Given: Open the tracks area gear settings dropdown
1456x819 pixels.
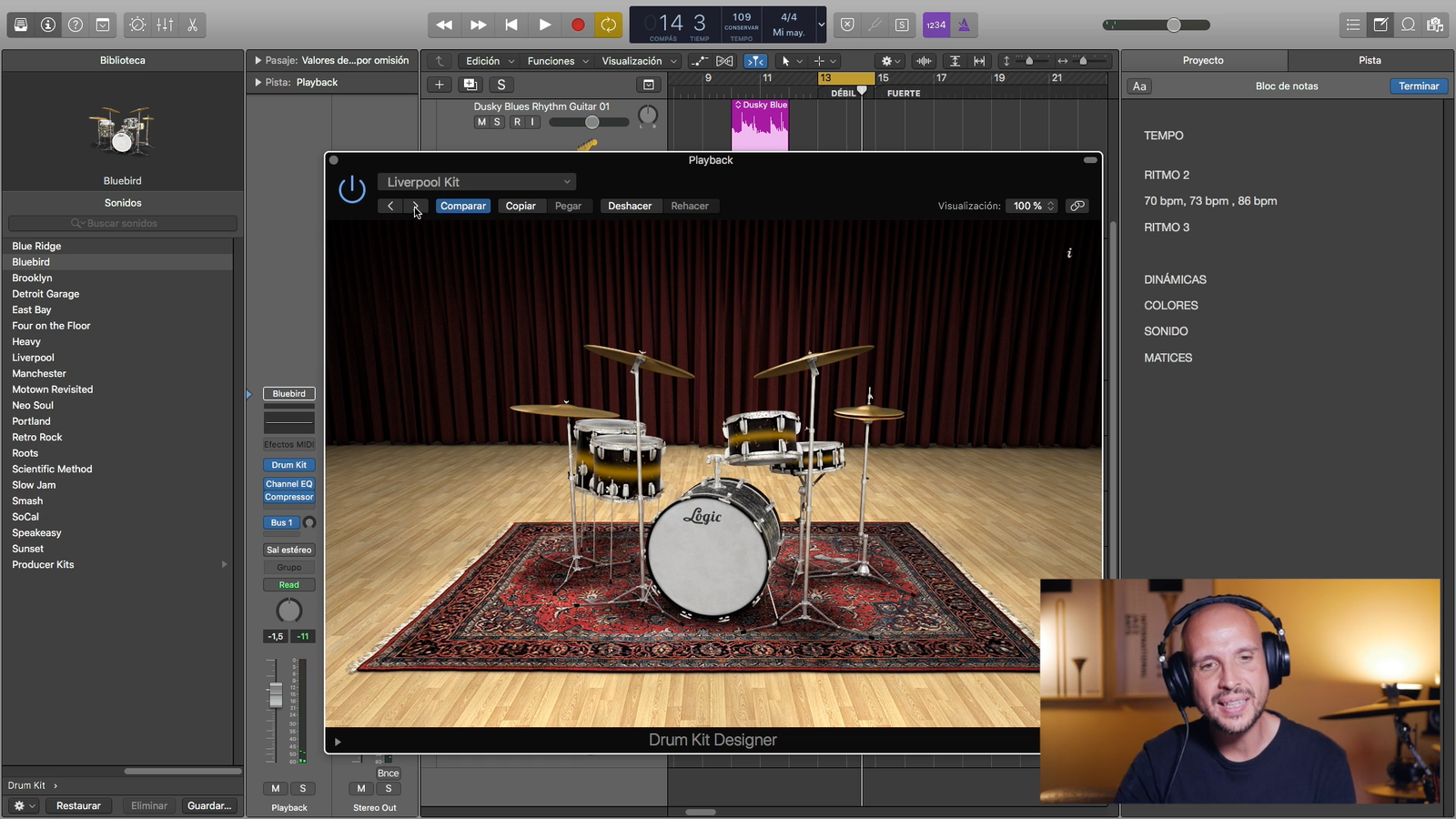Looking at the screenshot, I should point(890,61).
